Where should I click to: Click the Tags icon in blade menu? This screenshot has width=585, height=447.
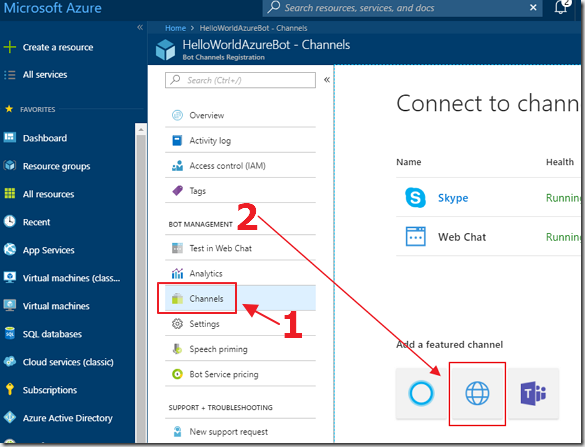tap(177, 191)
